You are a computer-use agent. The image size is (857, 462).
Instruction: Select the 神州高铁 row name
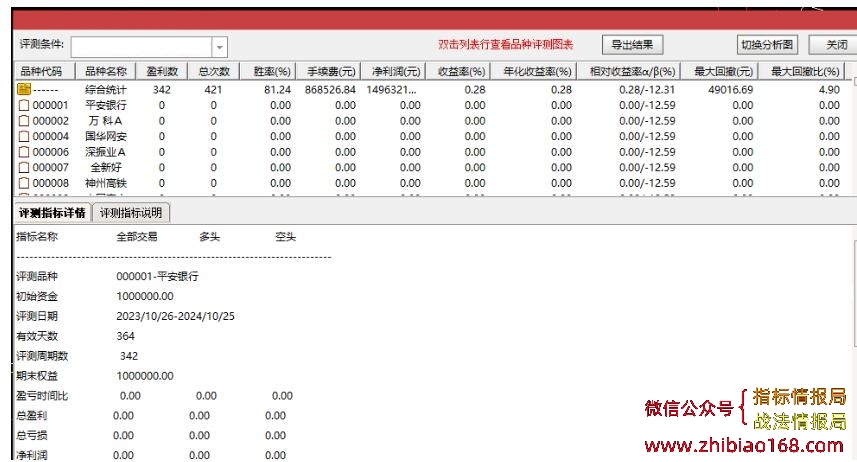point(105,183)
